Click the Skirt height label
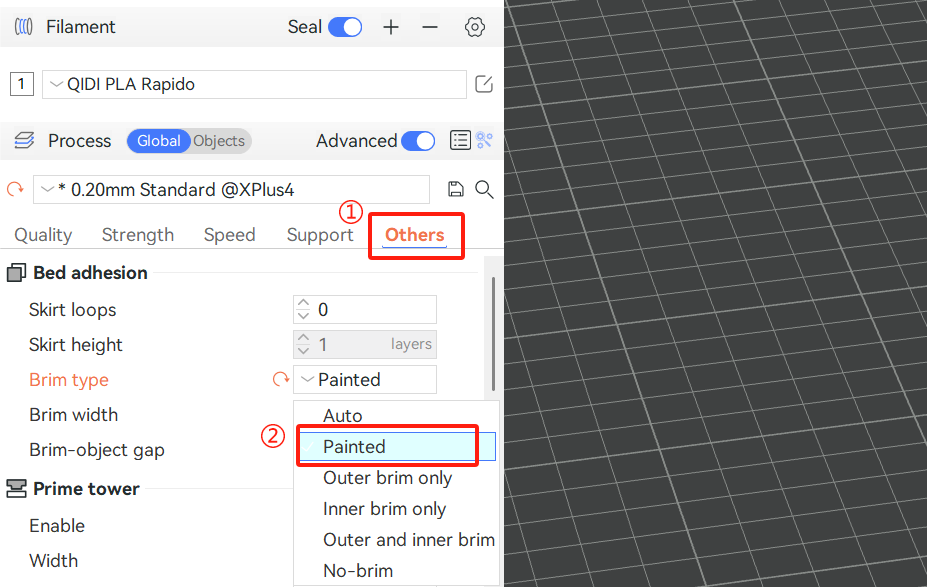 point(76,345)
